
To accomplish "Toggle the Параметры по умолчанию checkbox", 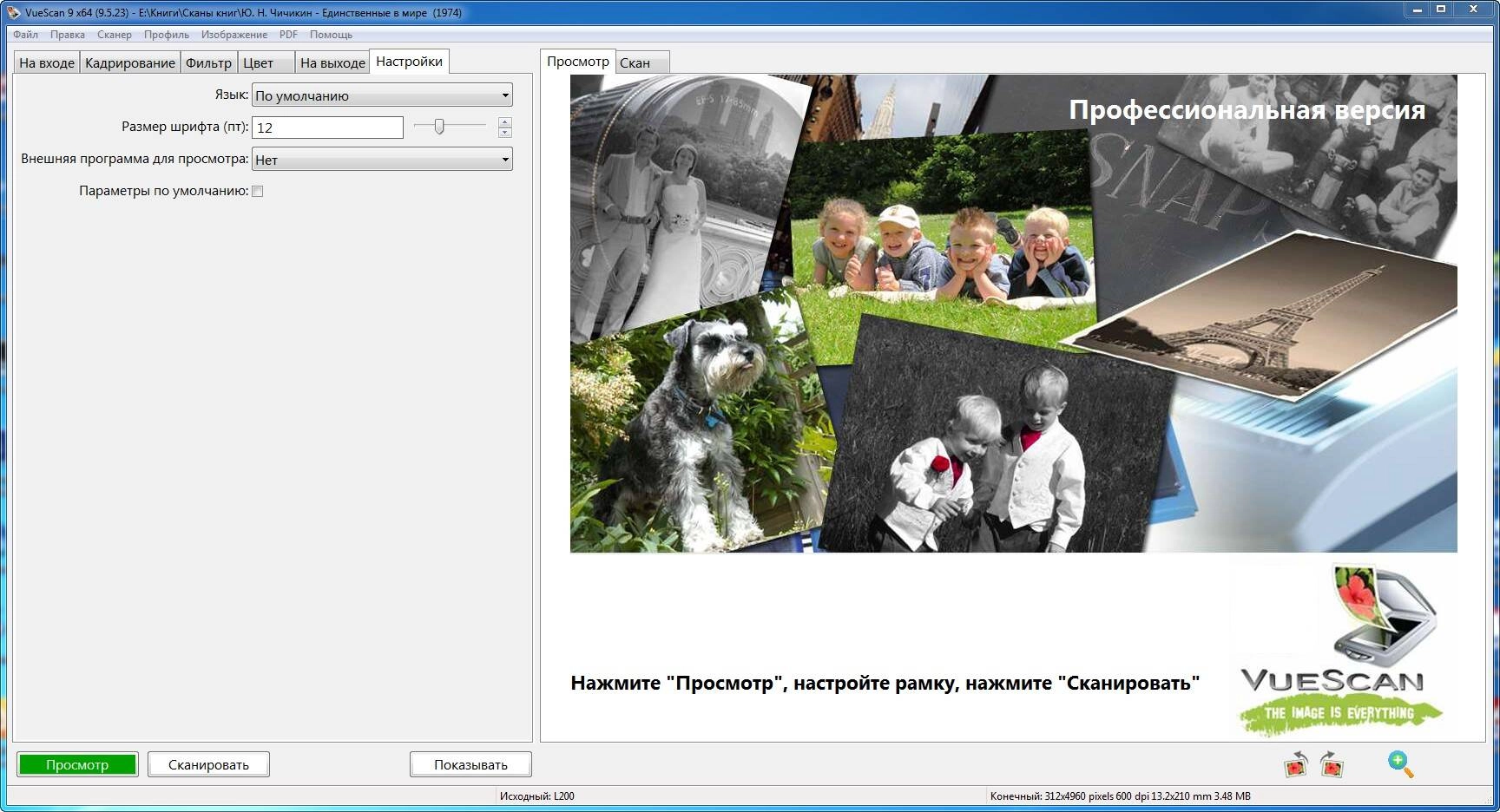I will pyautogui.click(x=258, y=191).
